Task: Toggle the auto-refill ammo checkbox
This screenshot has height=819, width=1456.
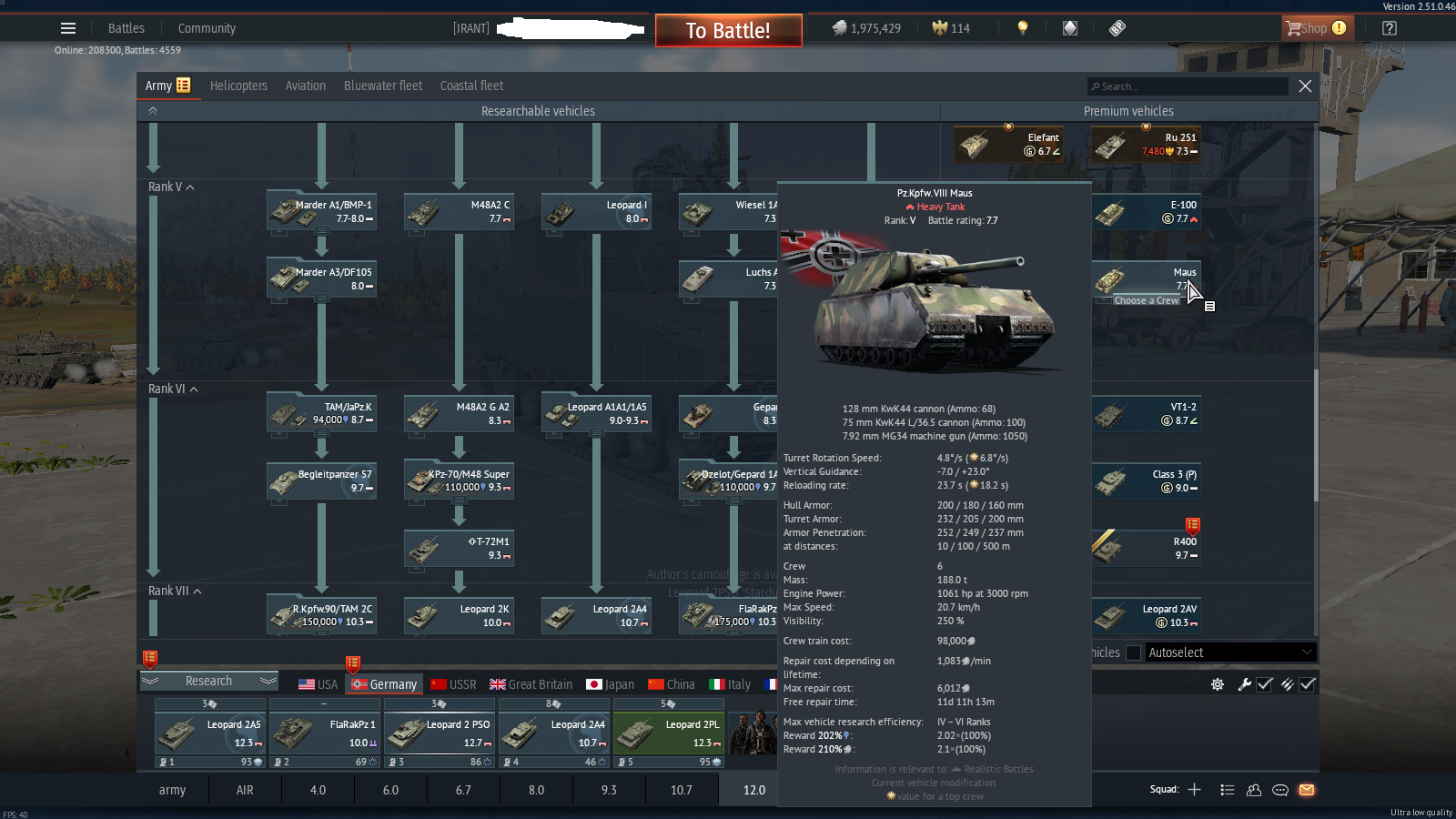Action: coord(1308,684)
